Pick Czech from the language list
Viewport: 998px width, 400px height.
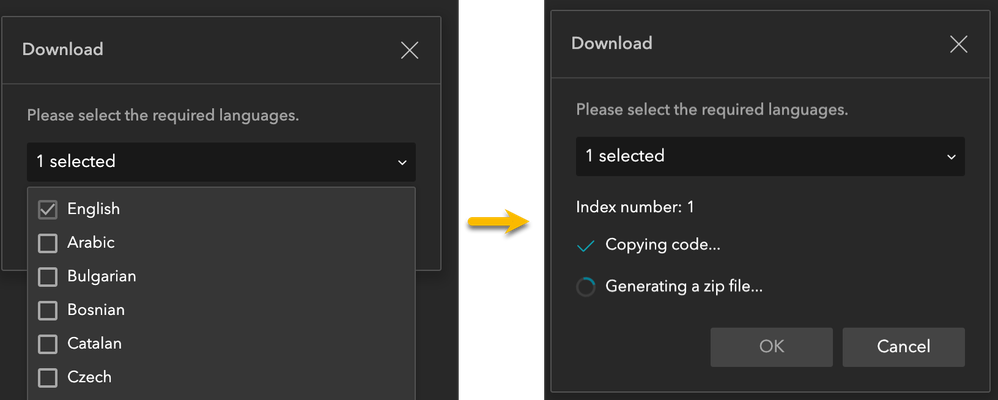pyautogui.click(x=89, y=377)
